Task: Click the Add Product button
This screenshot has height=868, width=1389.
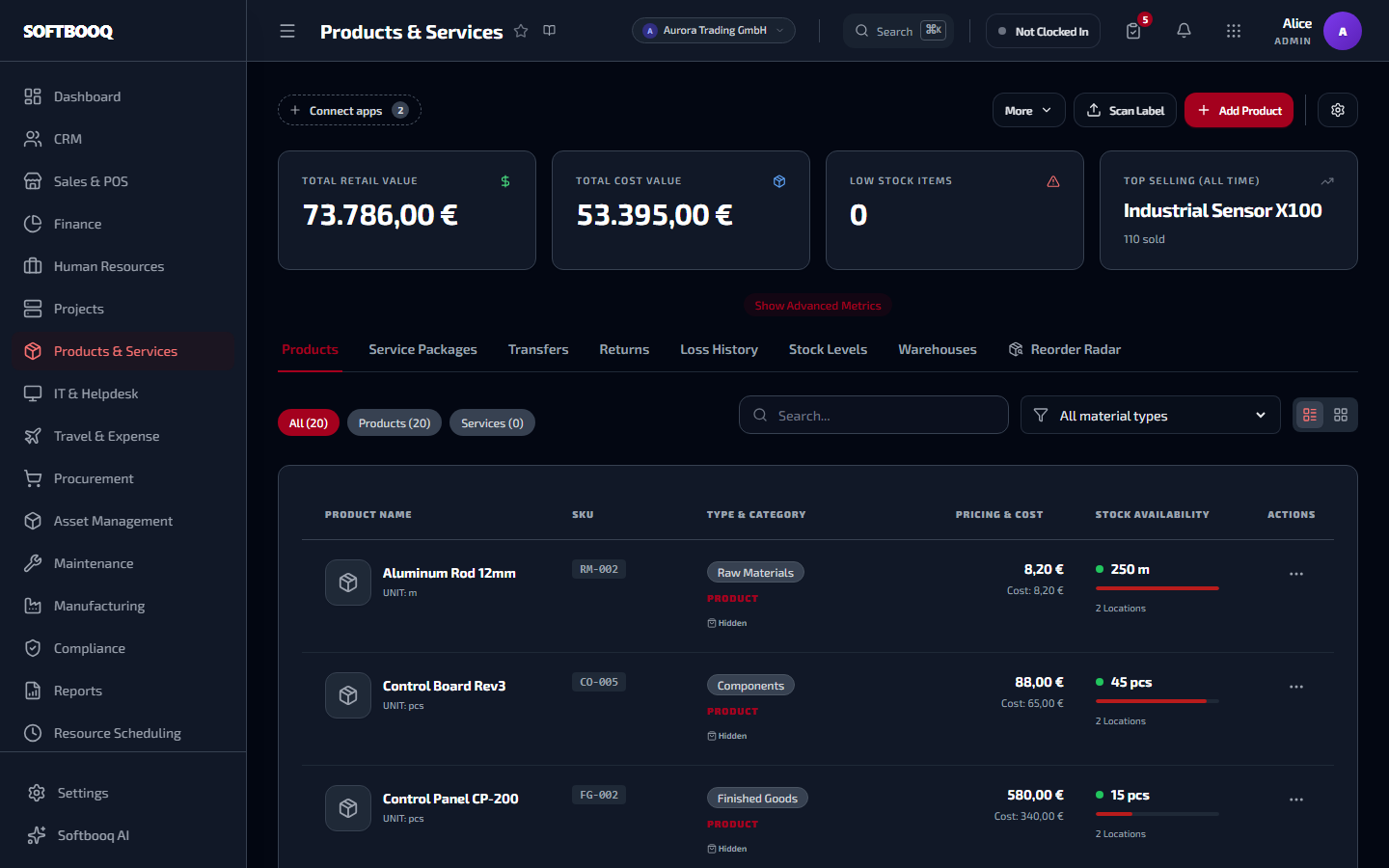Action: coord(1239,110)
